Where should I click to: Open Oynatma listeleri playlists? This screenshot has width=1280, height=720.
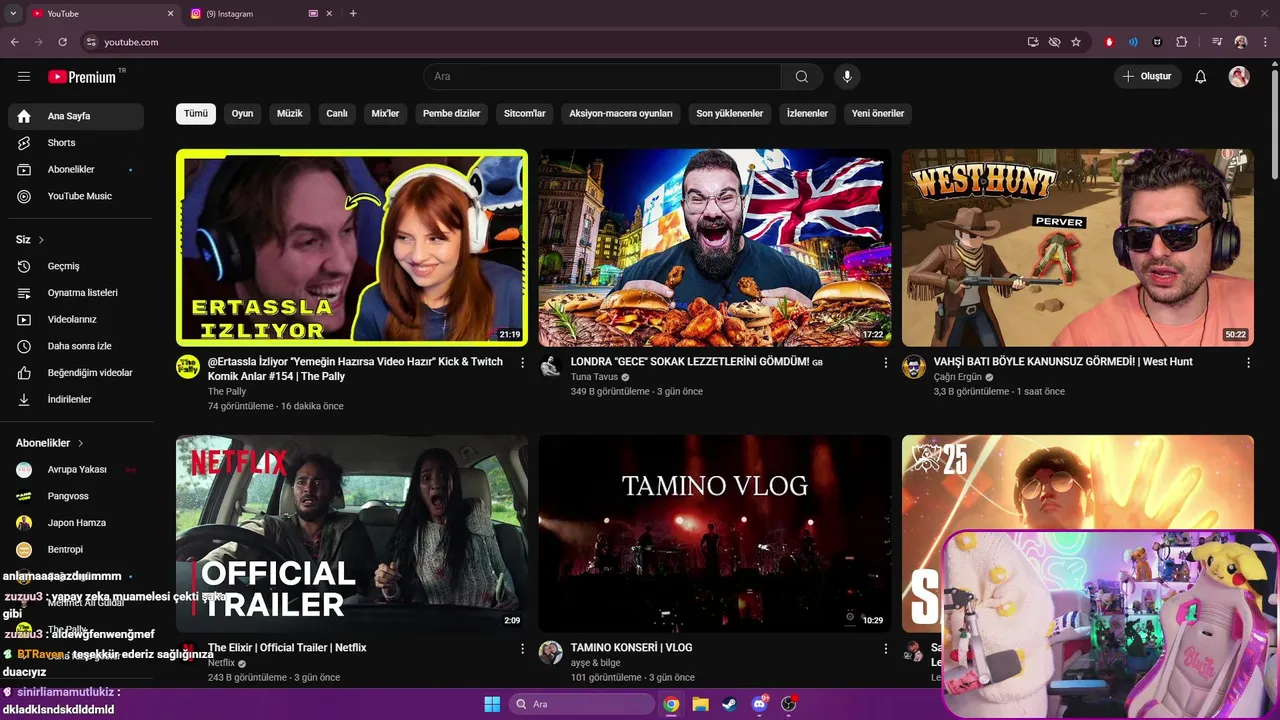tap(76, 293)
